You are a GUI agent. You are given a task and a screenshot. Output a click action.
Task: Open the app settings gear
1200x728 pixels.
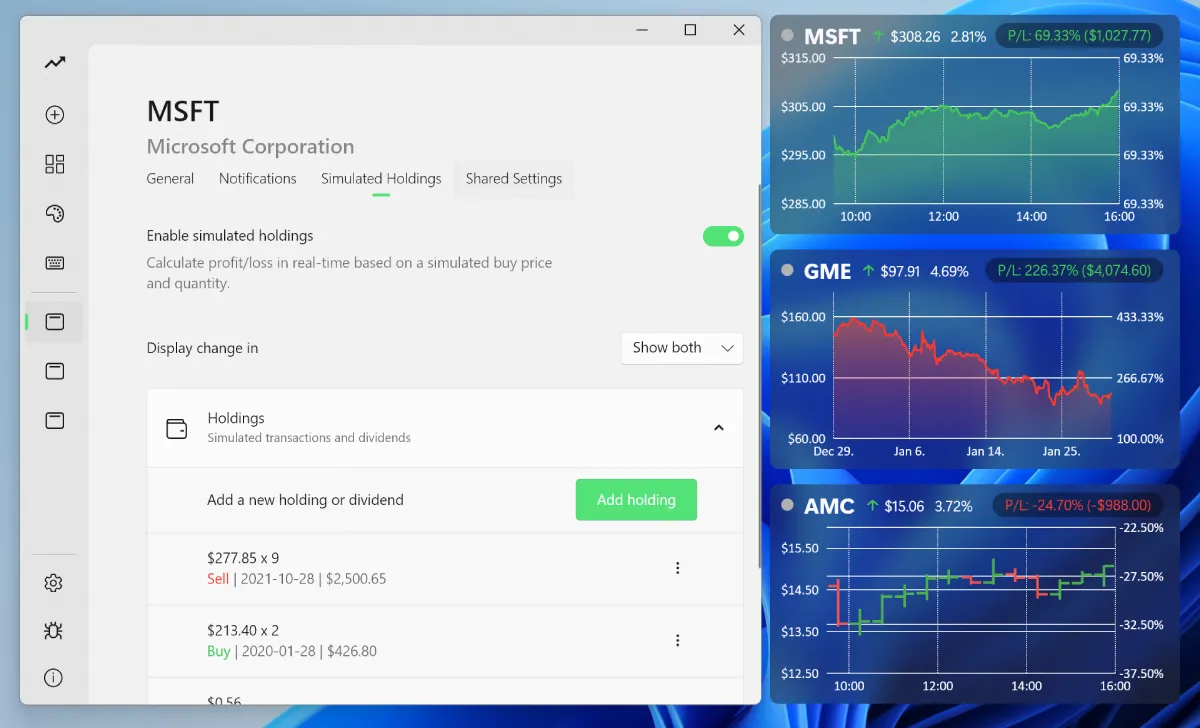[x=53, y=582]
